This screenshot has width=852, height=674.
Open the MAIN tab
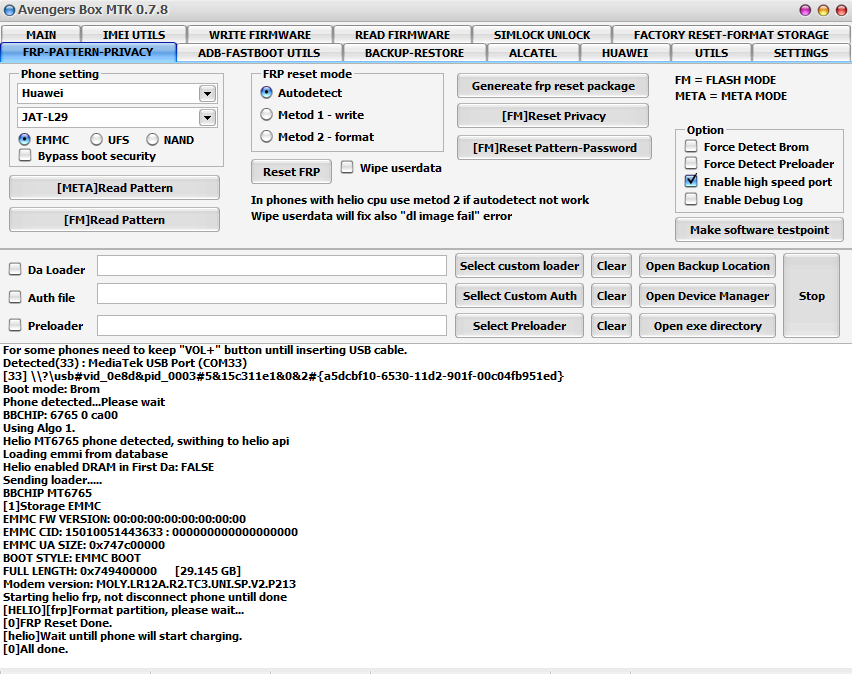[41, 35]
